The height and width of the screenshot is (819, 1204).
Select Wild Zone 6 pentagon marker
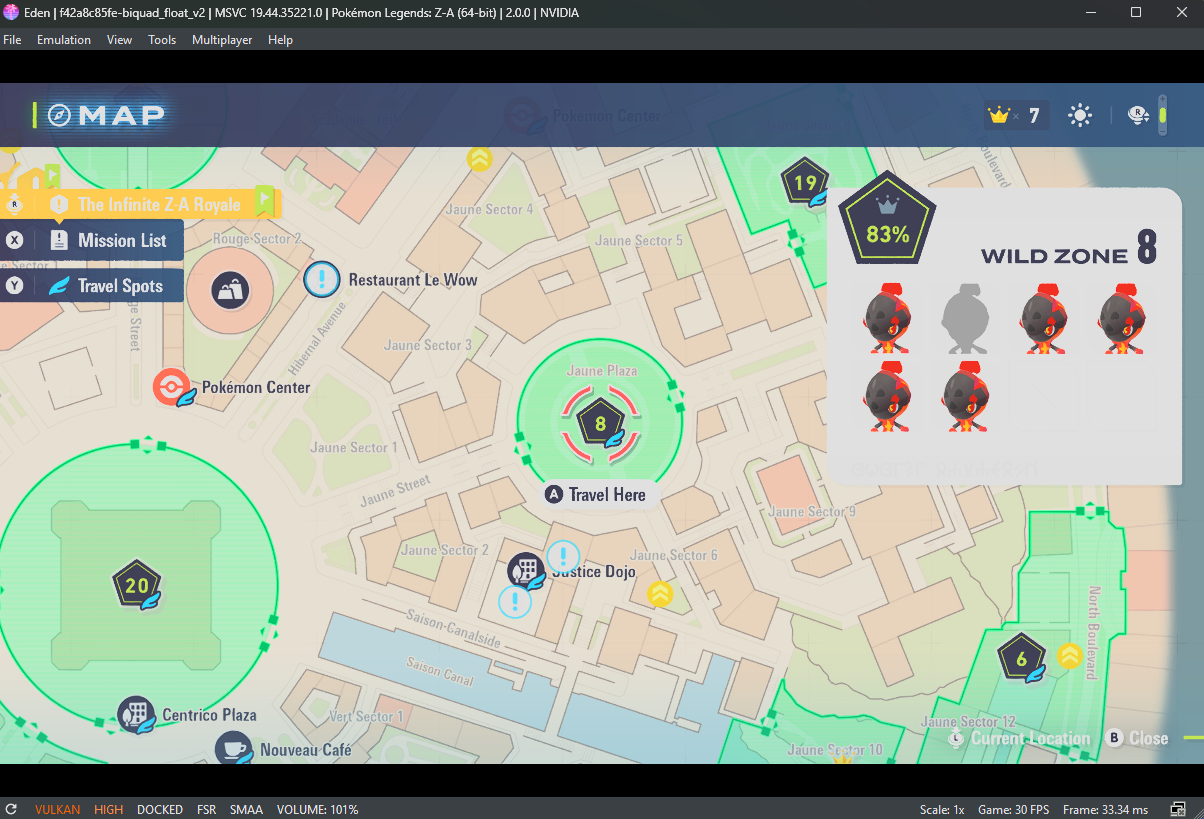coord(1021,658)
